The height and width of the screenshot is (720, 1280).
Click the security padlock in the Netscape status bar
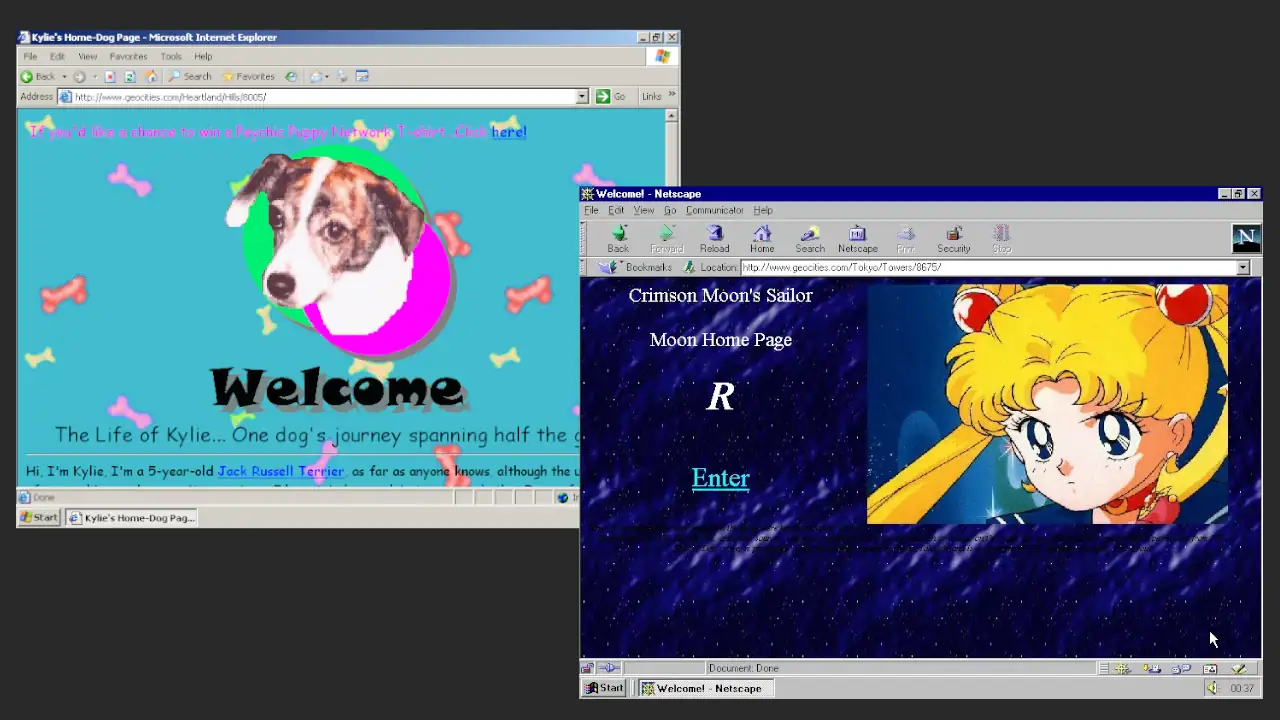588,668
